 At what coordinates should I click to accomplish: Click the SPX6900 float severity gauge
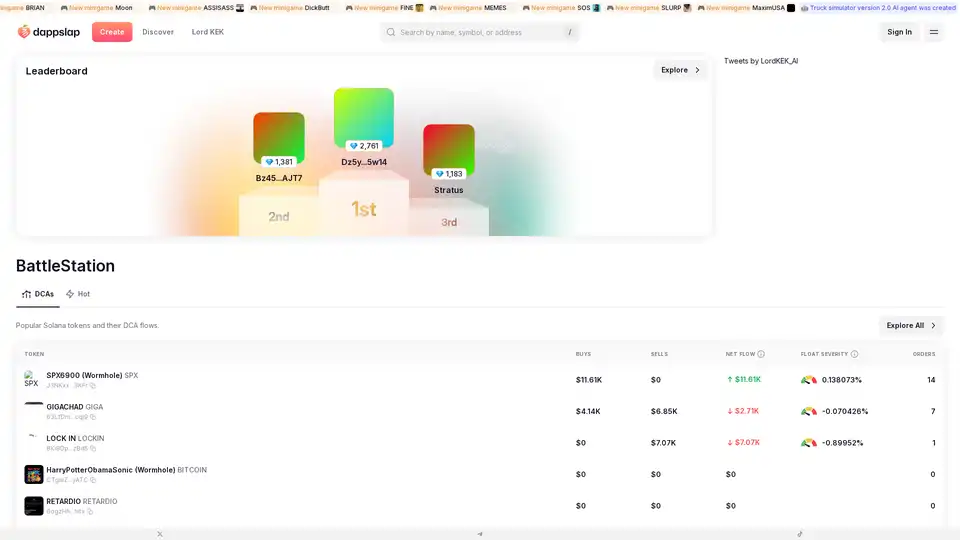pyautogui.click(x=809, y=380)
